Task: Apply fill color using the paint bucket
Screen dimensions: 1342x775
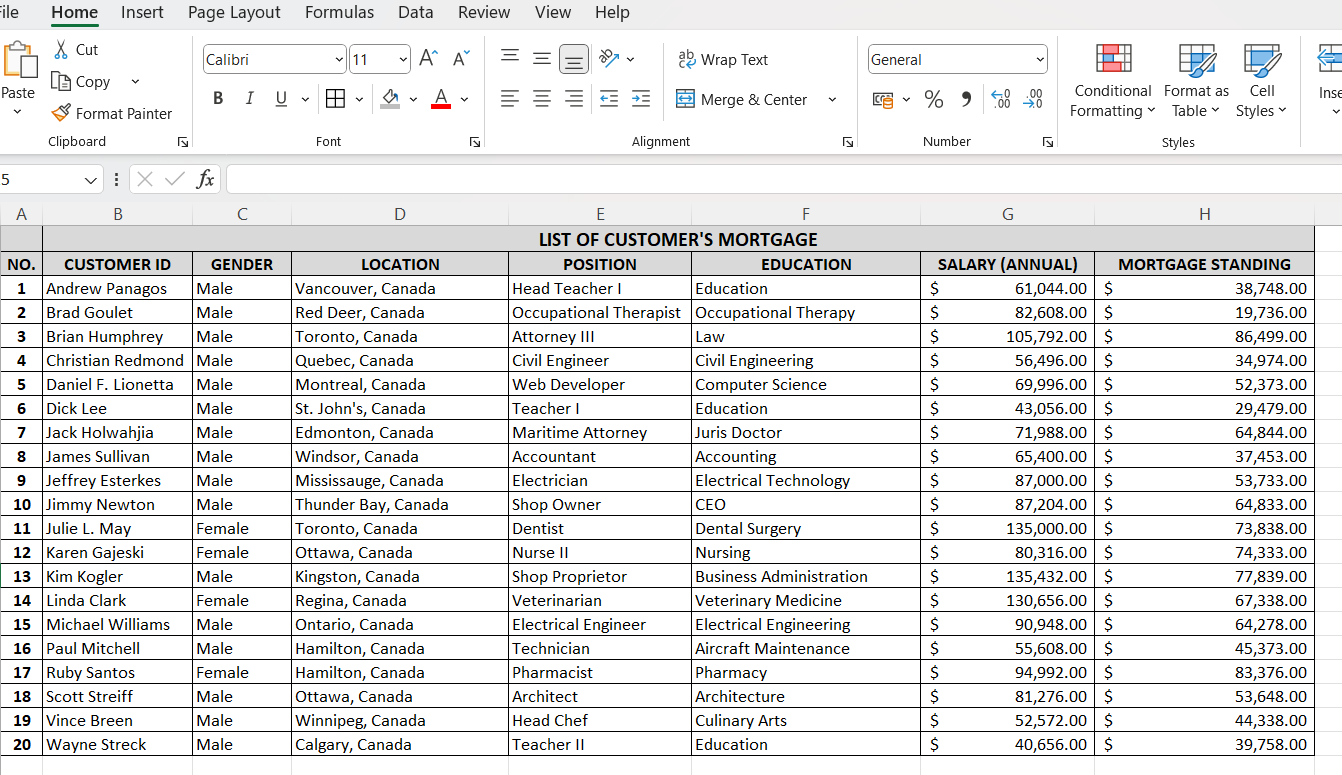Action: [x=390, y=98]
